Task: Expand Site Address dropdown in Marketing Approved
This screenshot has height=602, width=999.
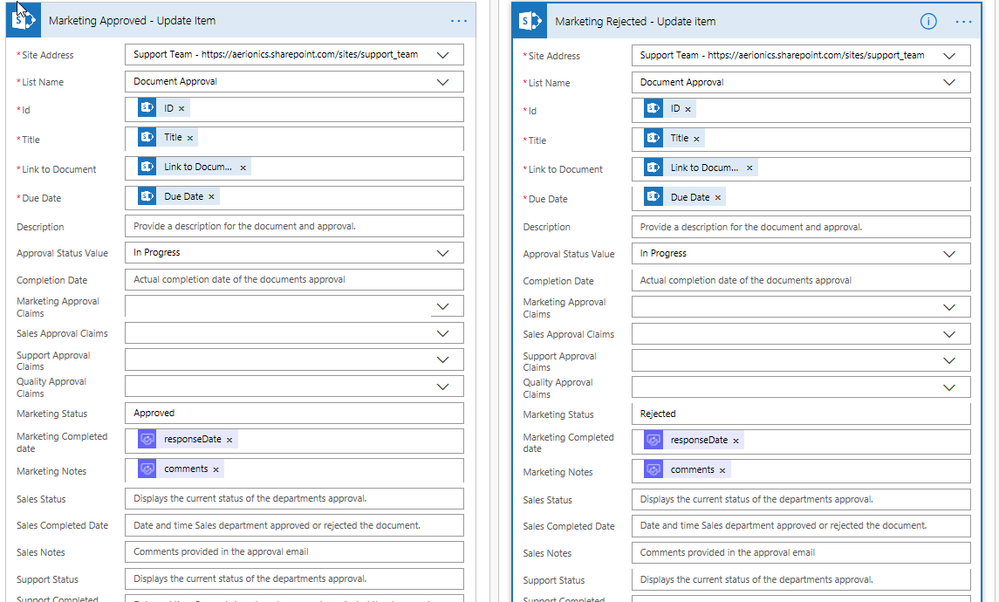Action: 443,54
